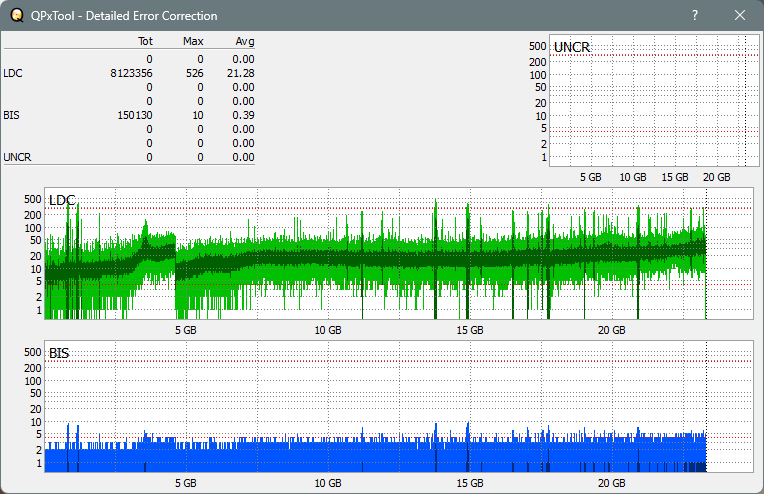Click the 15 GB axis label under UNCR graph
764x494 pixels.
point(674,177)
